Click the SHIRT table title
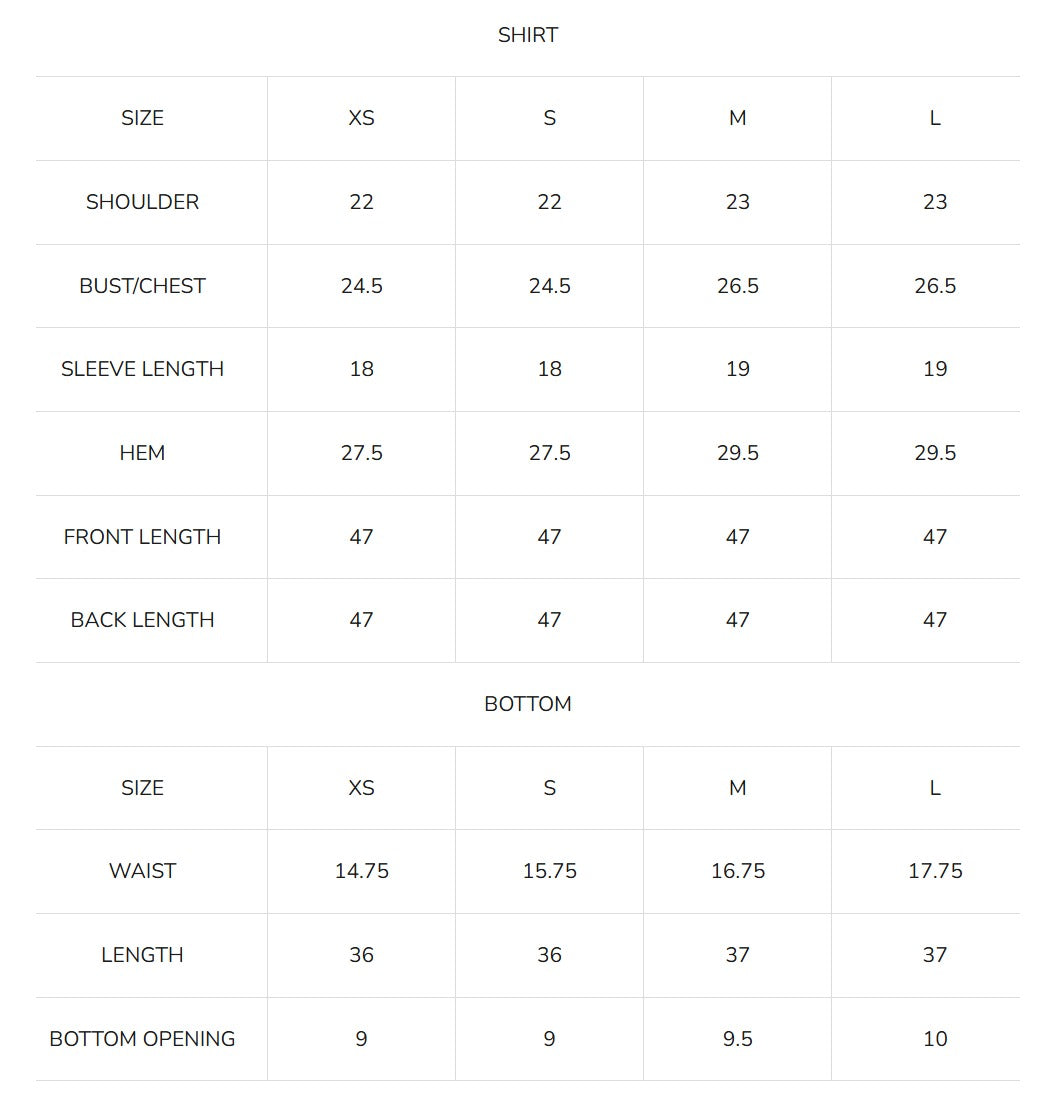Screen dimensions: 1058x1112 coord(528,35)
